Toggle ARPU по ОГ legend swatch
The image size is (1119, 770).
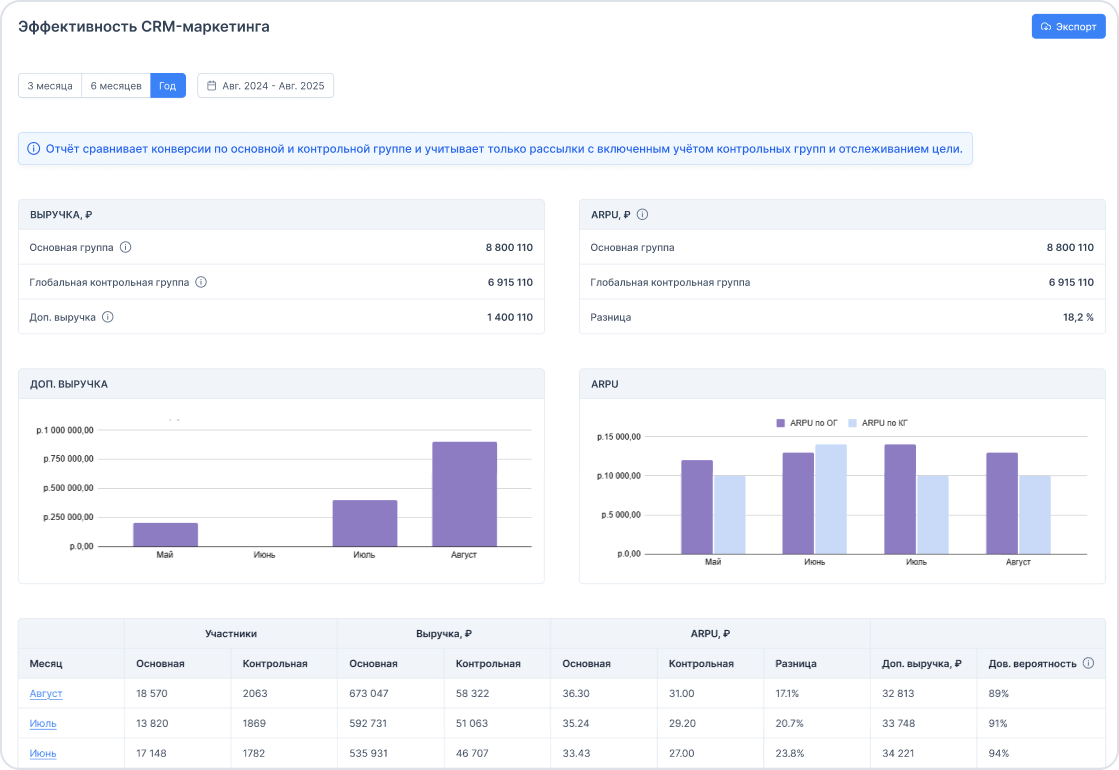(781, 423)
